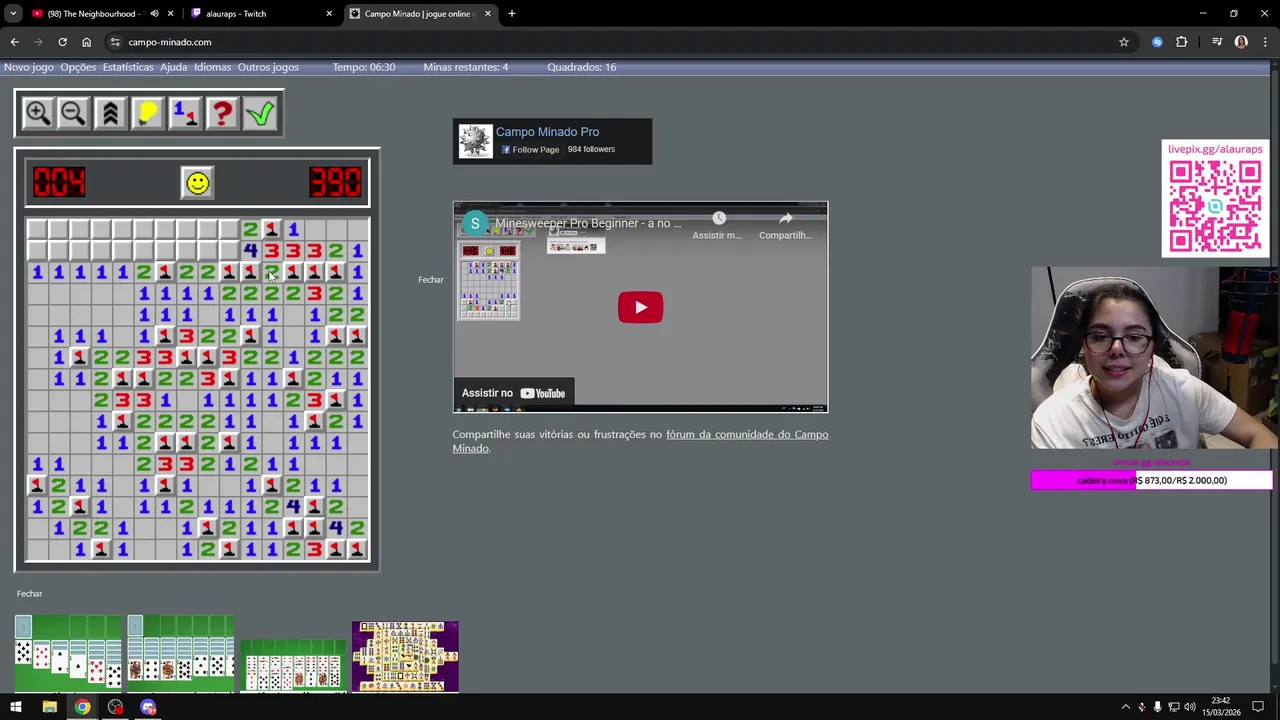This screenshot has height=720, width=1280.
Task: Bookmark this page with the star icon
Action: pyautogui.click(x=1124, y=42)
